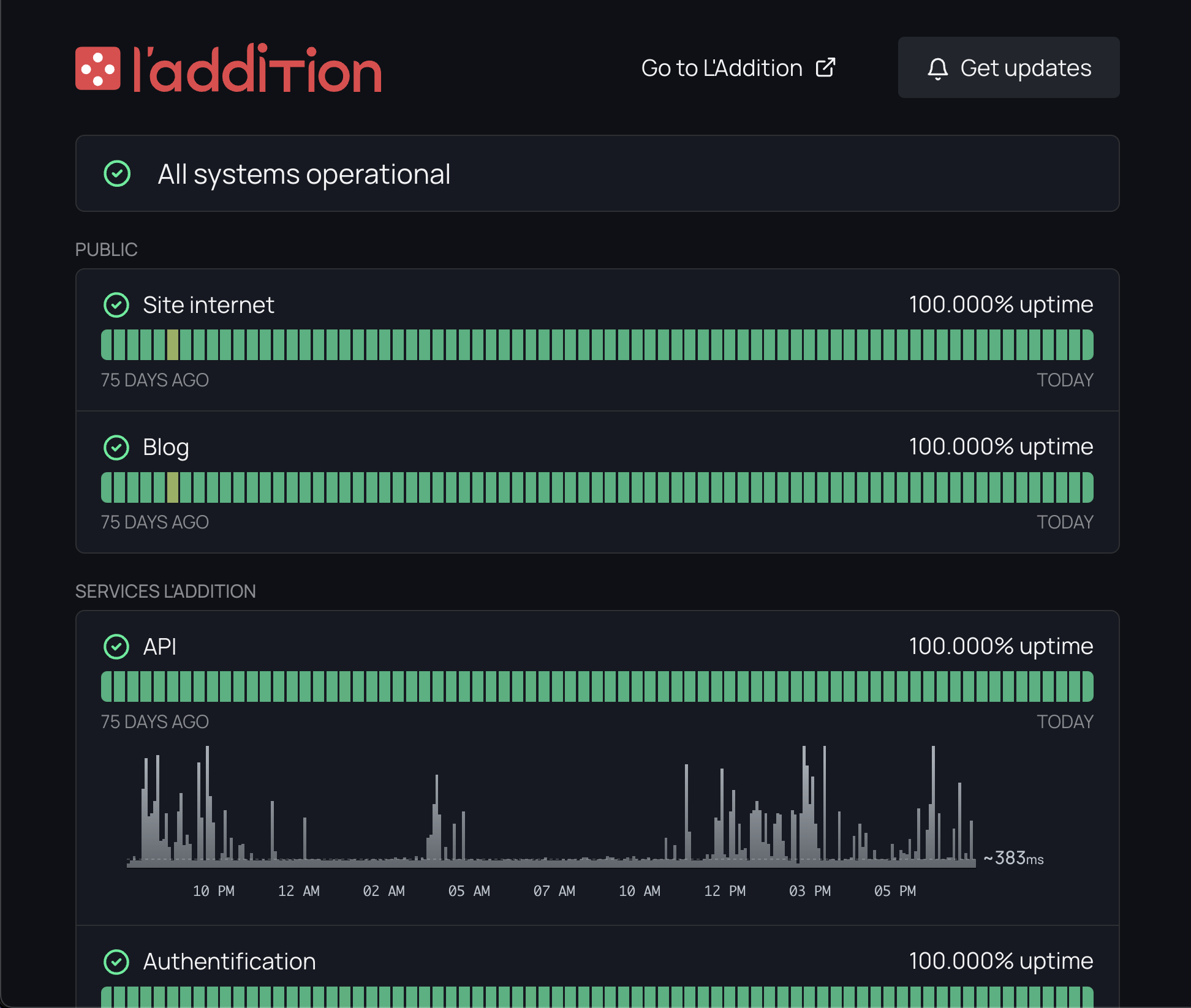Screen dimensions: 1191x1008
Task: Select the API service name
Action: pyautogui.click(x=160, y=647)
